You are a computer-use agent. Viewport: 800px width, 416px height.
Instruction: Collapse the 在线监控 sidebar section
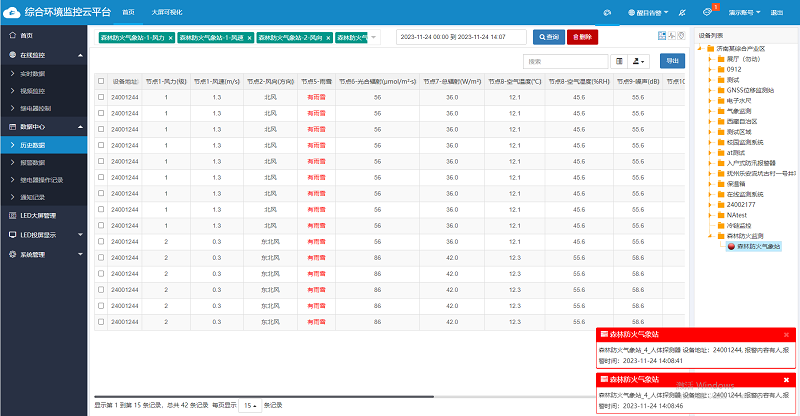pos(80,55)
